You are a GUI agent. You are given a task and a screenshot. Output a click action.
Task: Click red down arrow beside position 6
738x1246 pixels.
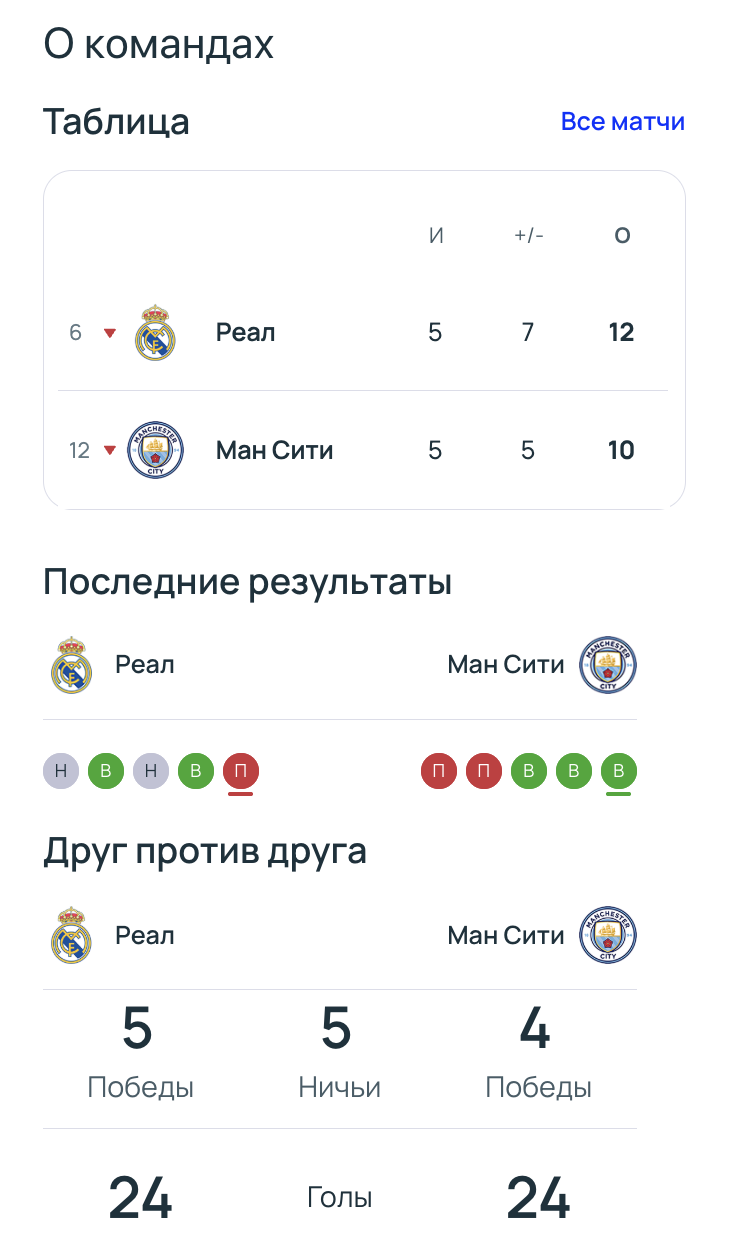pyautogui.click(x=110, y=333)
